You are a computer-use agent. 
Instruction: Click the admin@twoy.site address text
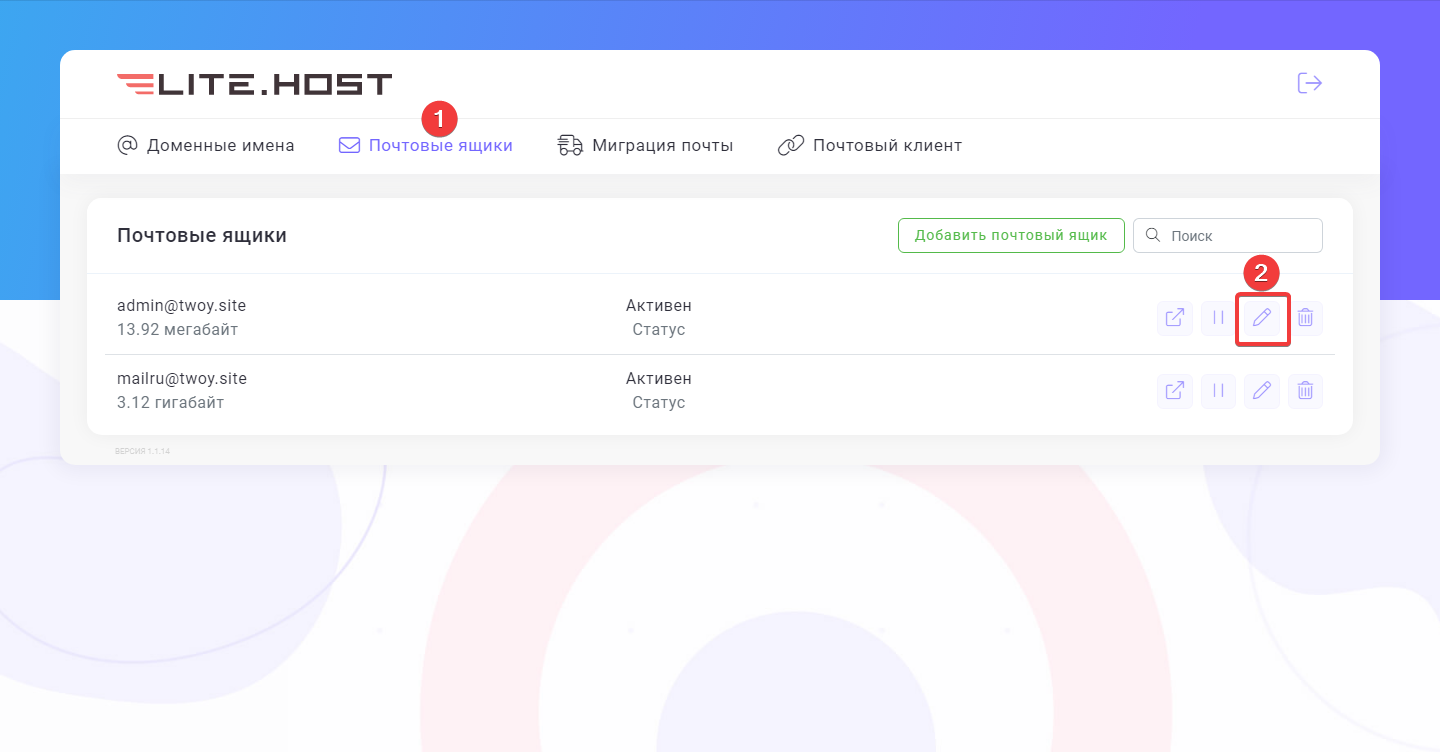(181, 306)
